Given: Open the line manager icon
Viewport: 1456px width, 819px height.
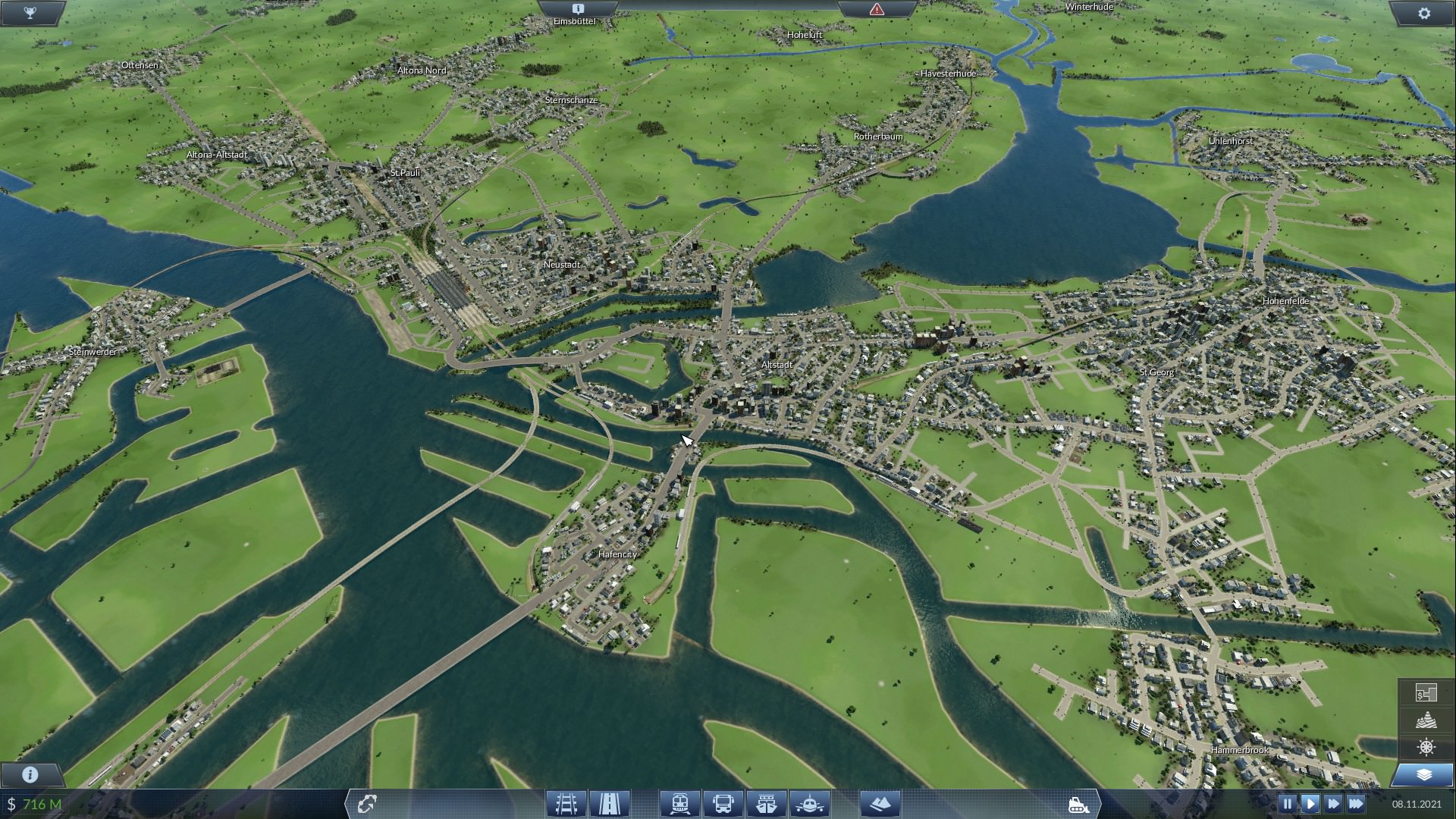Looking at the screenshot, I should (x=367, y=803).
